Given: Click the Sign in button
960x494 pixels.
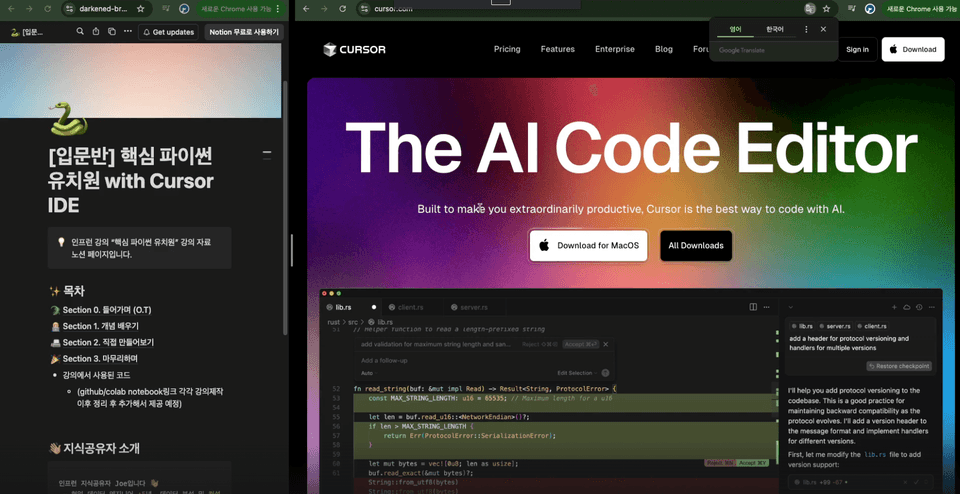Looking at the screenshot, I should coord(857,50).
